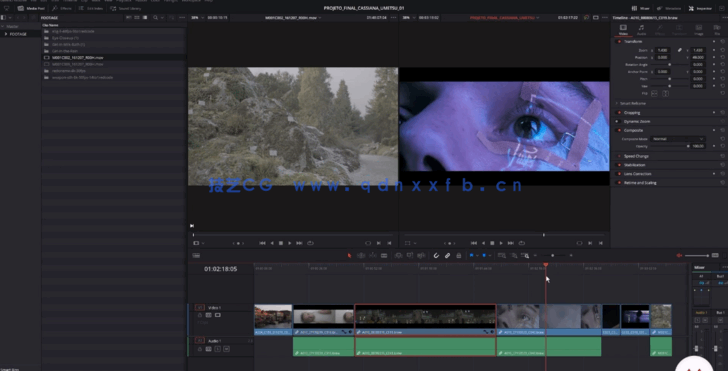Open Timeline View Options icon

tap(196, 255)
